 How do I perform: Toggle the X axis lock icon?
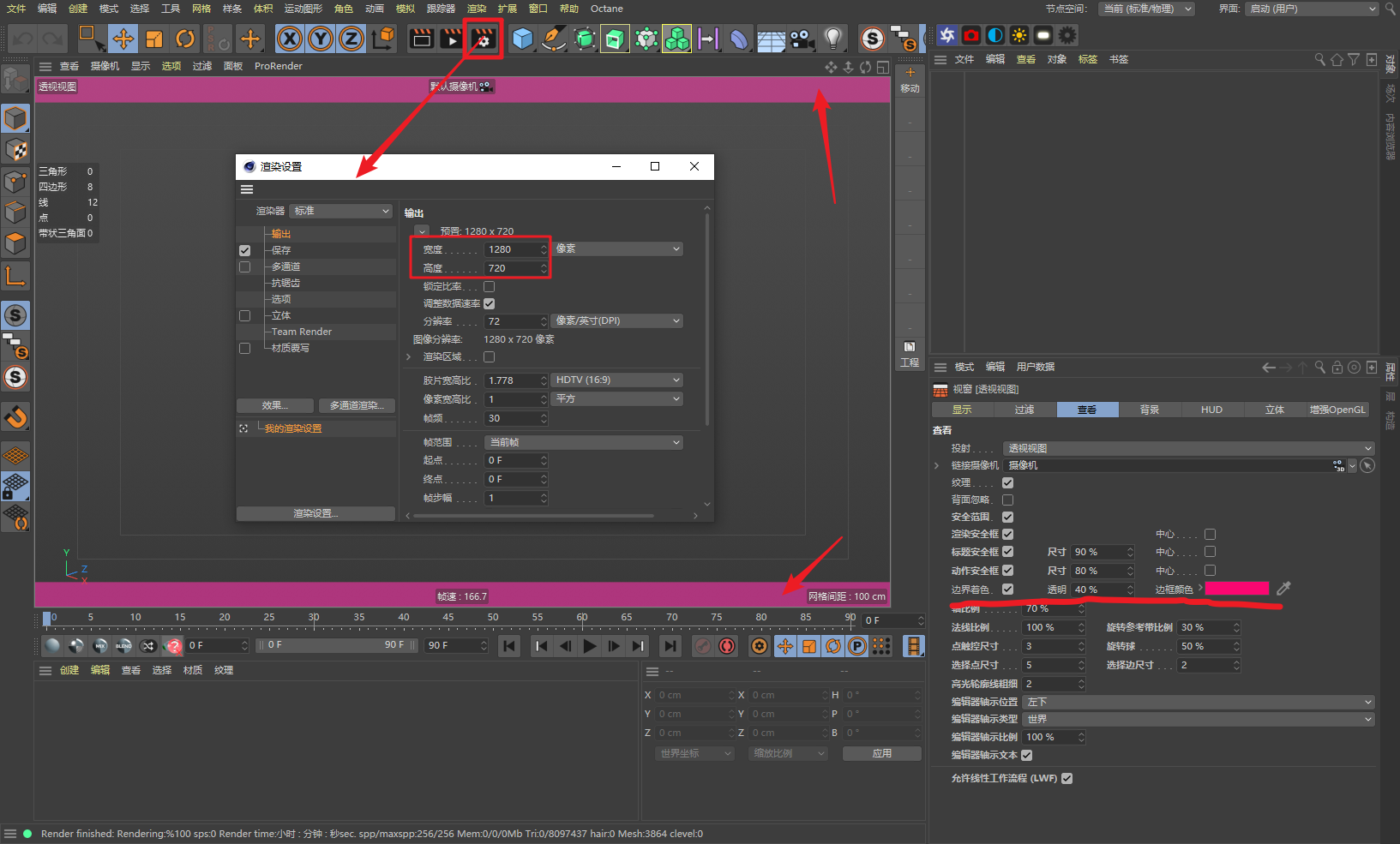click(290, 39)
